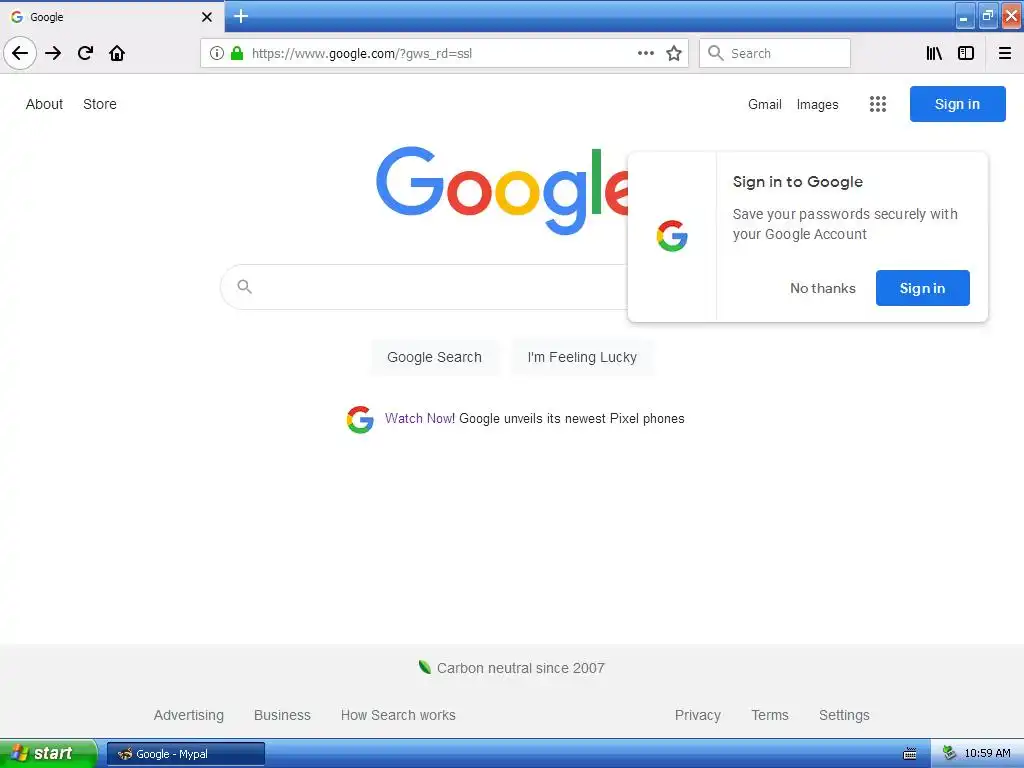1024x768 pixels.
Task: Open the Business footer link
Action: coord(282,715)
